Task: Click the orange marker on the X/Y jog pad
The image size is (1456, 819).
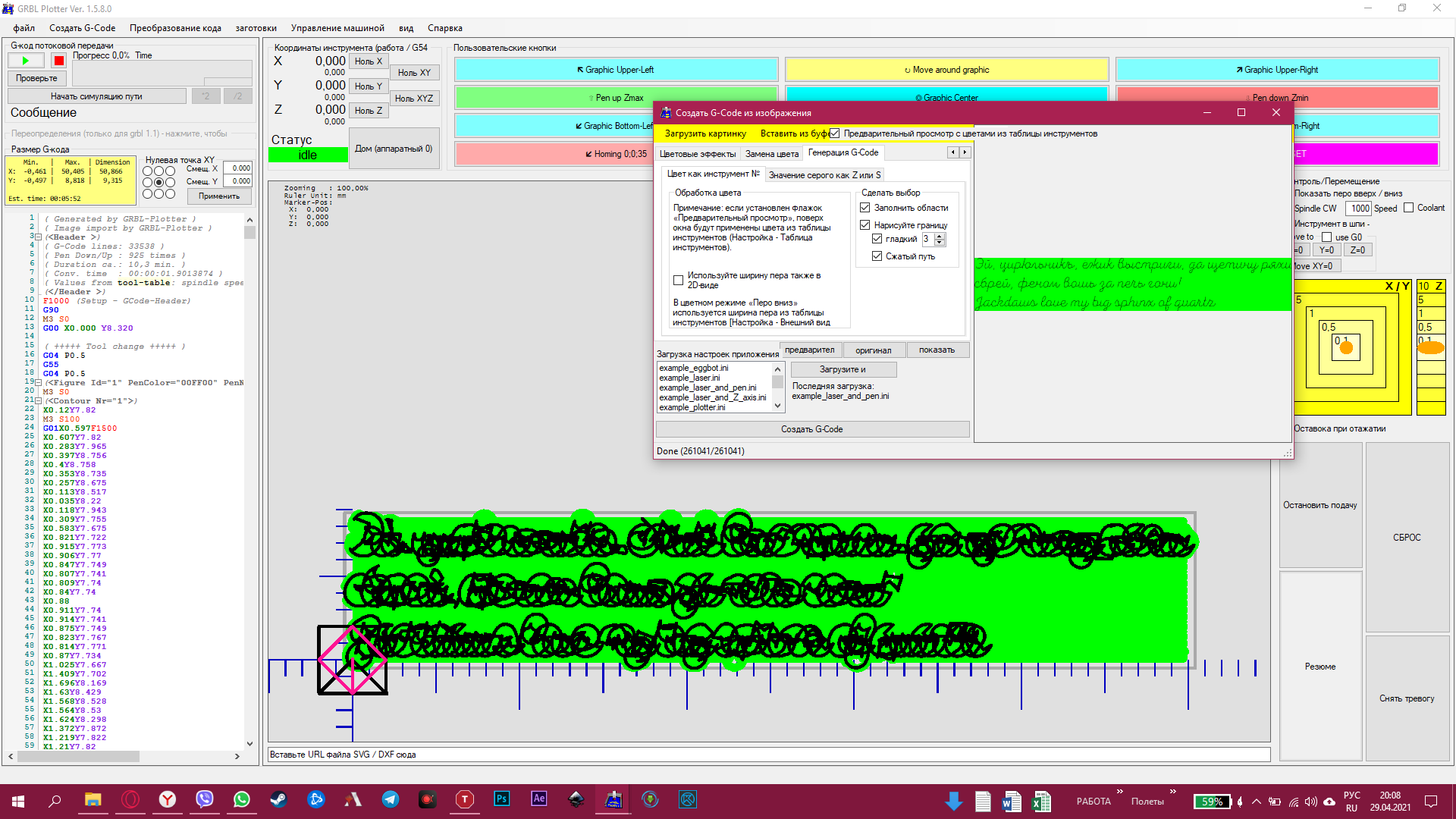Action: pos(1345,348)
